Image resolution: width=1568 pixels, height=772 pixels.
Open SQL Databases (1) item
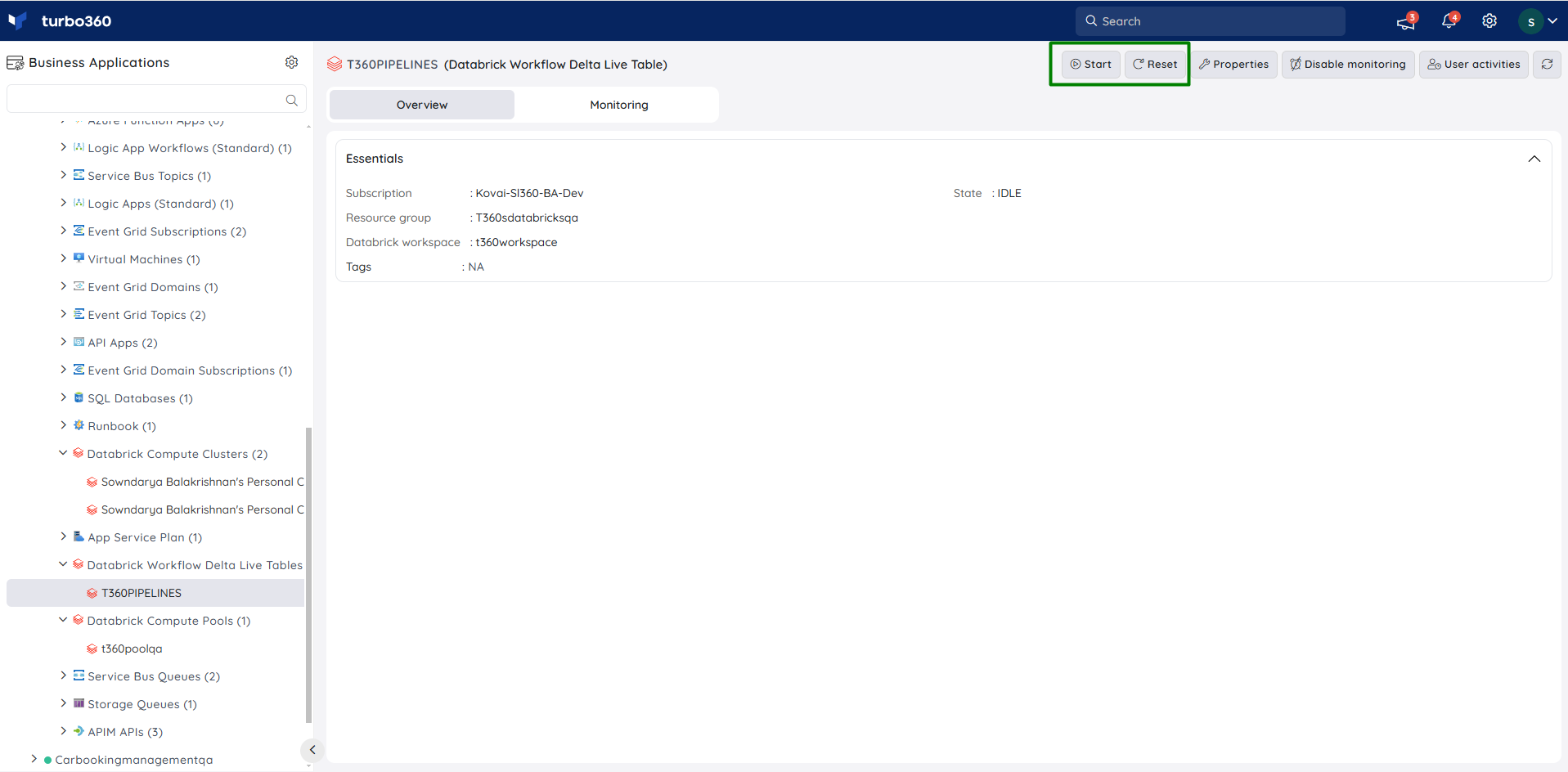click(x=140, y=398)
